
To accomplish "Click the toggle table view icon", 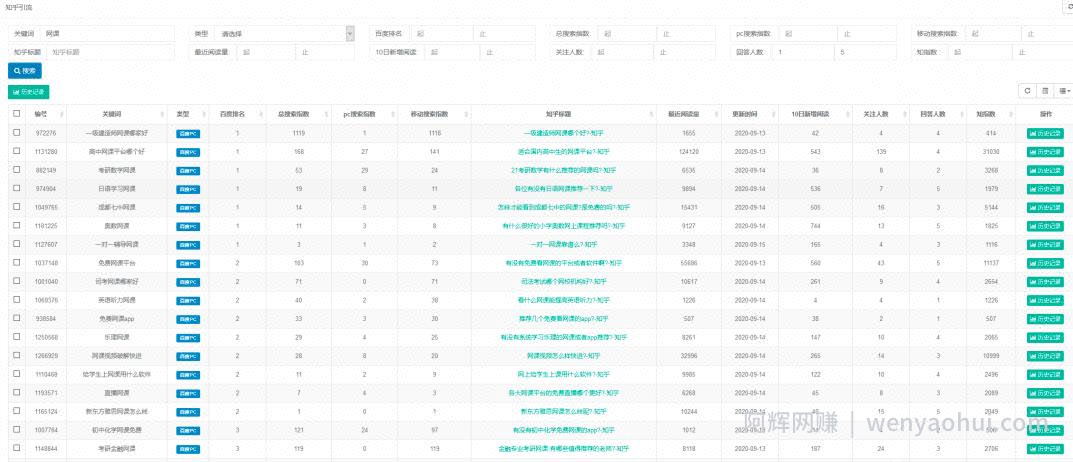I will point(1045,91).
